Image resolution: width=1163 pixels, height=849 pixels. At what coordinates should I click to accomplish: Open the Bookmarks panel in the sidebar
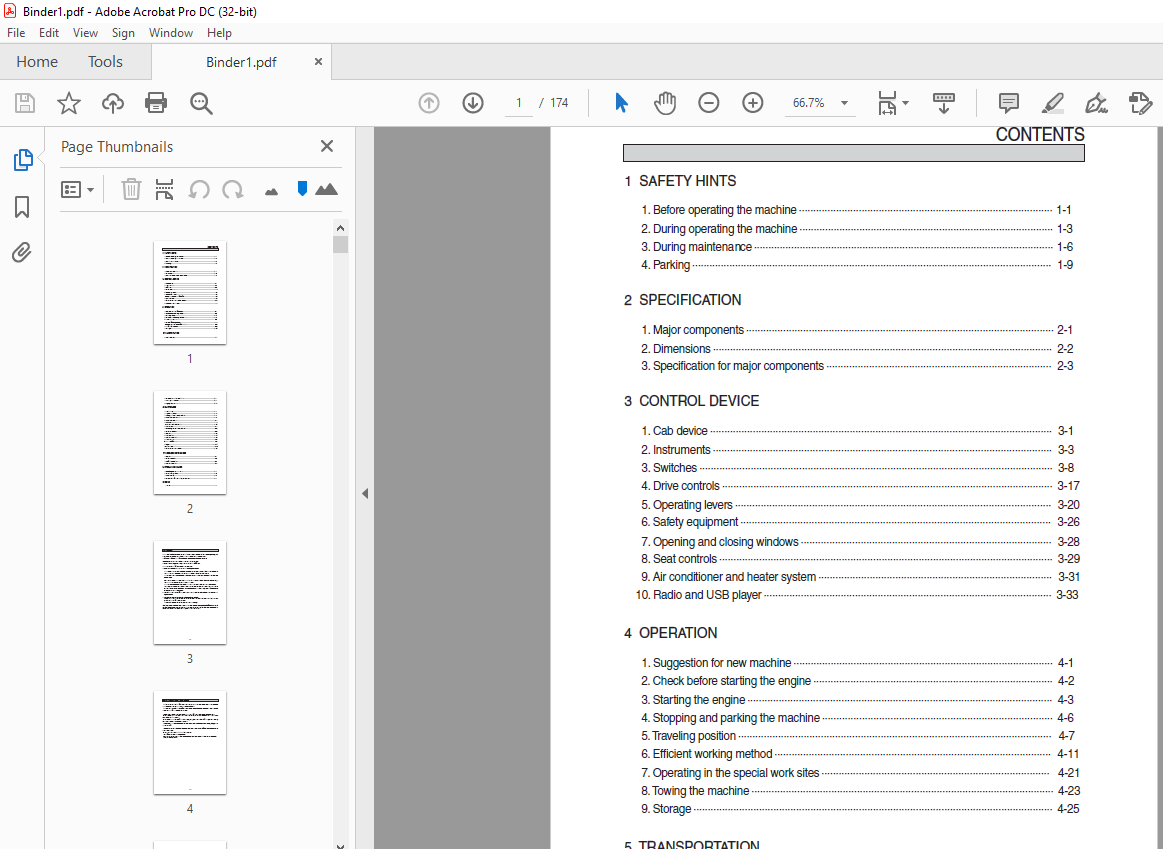22,207
